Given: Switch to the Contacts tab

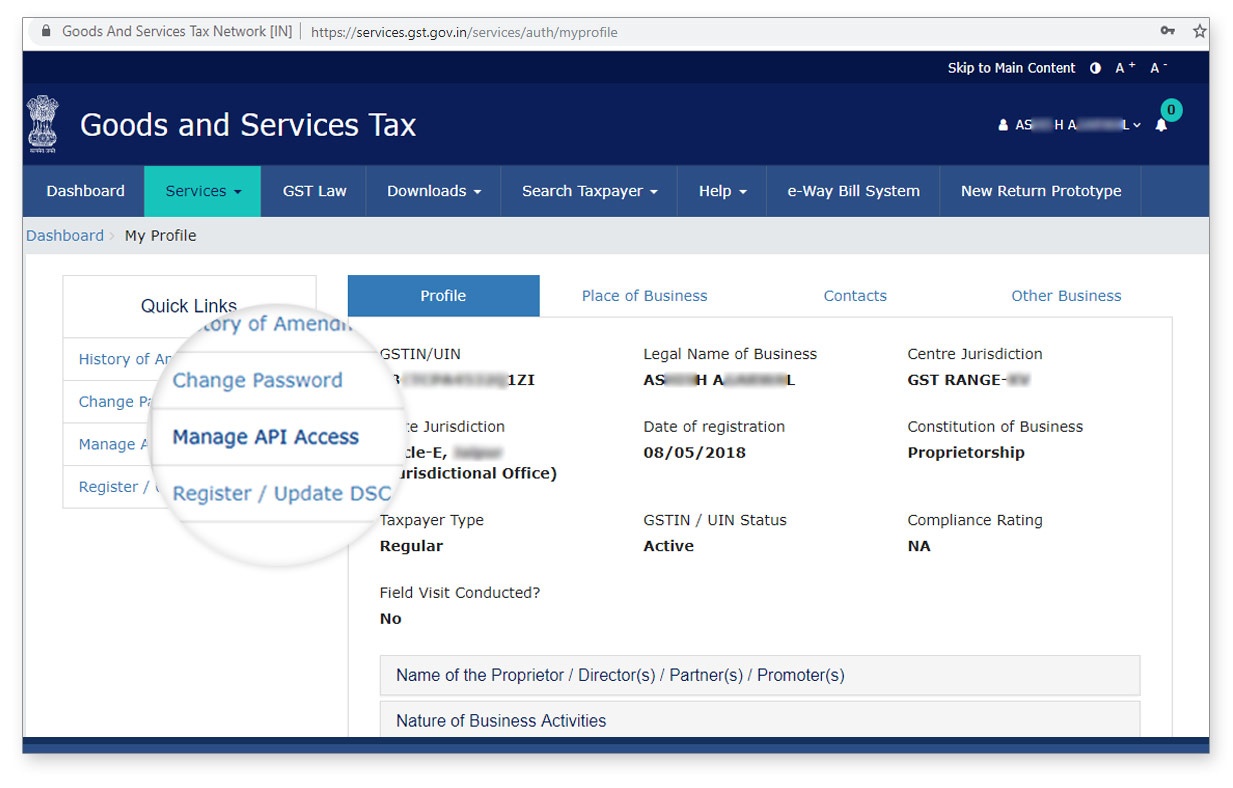Looking at the screenshot, I should coord(855,296).
